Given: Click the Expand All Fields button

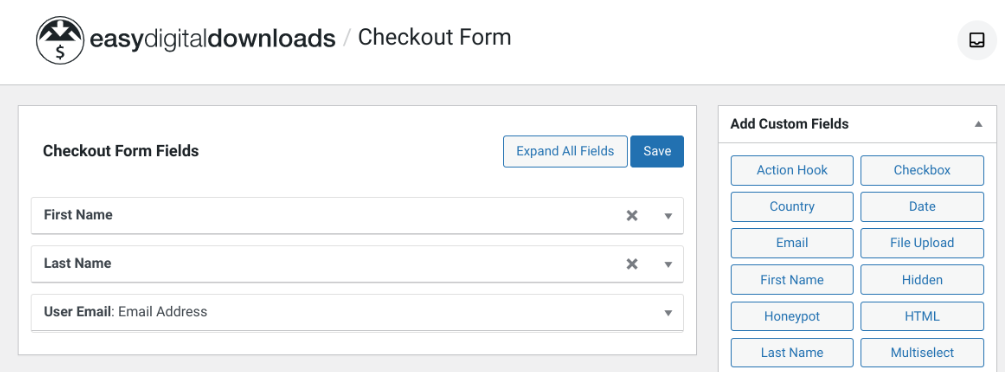Looking at the screenshot, I should (x=565, y=151).
